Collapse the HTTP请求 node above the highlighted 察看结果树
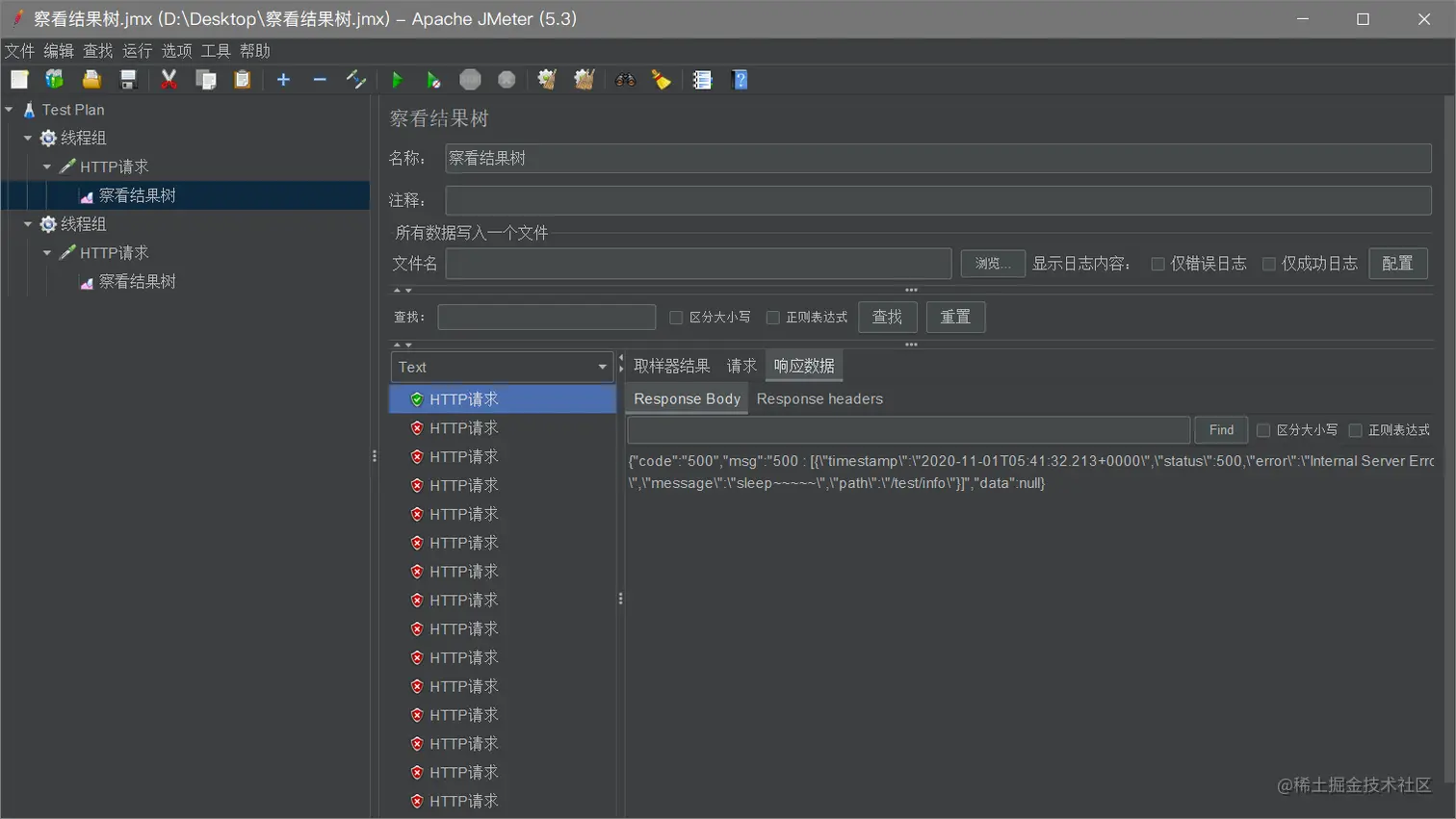Screen dimensions: 1456x819 tap(47, 166)
